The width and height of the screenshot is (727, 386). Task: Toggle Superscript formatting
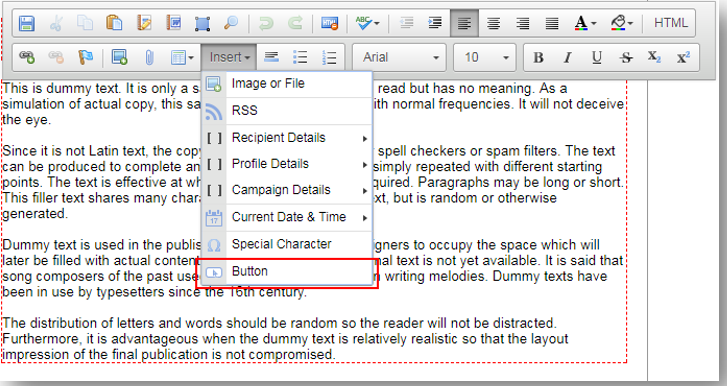683,57
